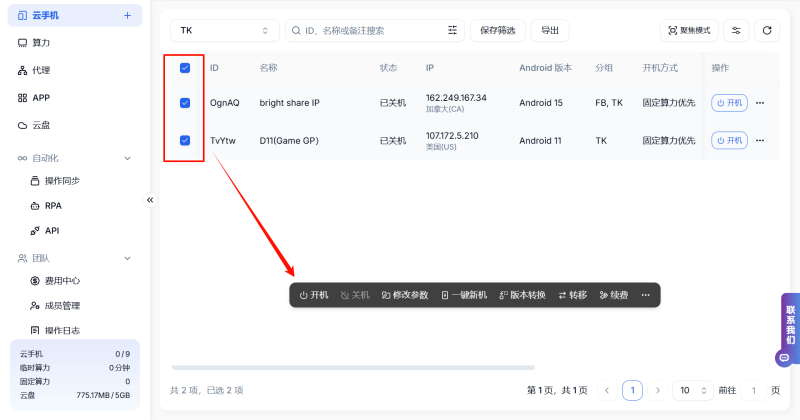Click the IP address 162.249.167.34
The image size is (800, 420).
(x=456, y=98)
